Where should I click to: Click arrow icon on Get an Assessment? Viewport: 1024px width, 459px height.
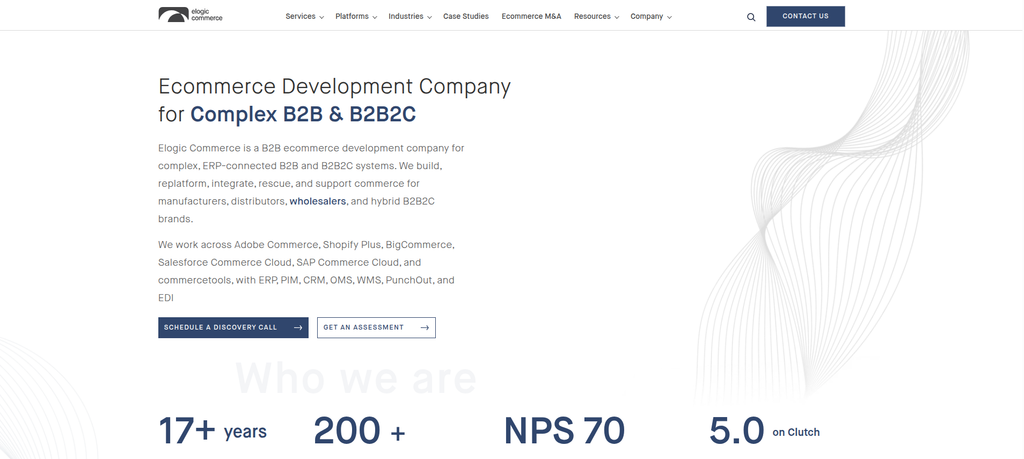[x=424, y=328]
